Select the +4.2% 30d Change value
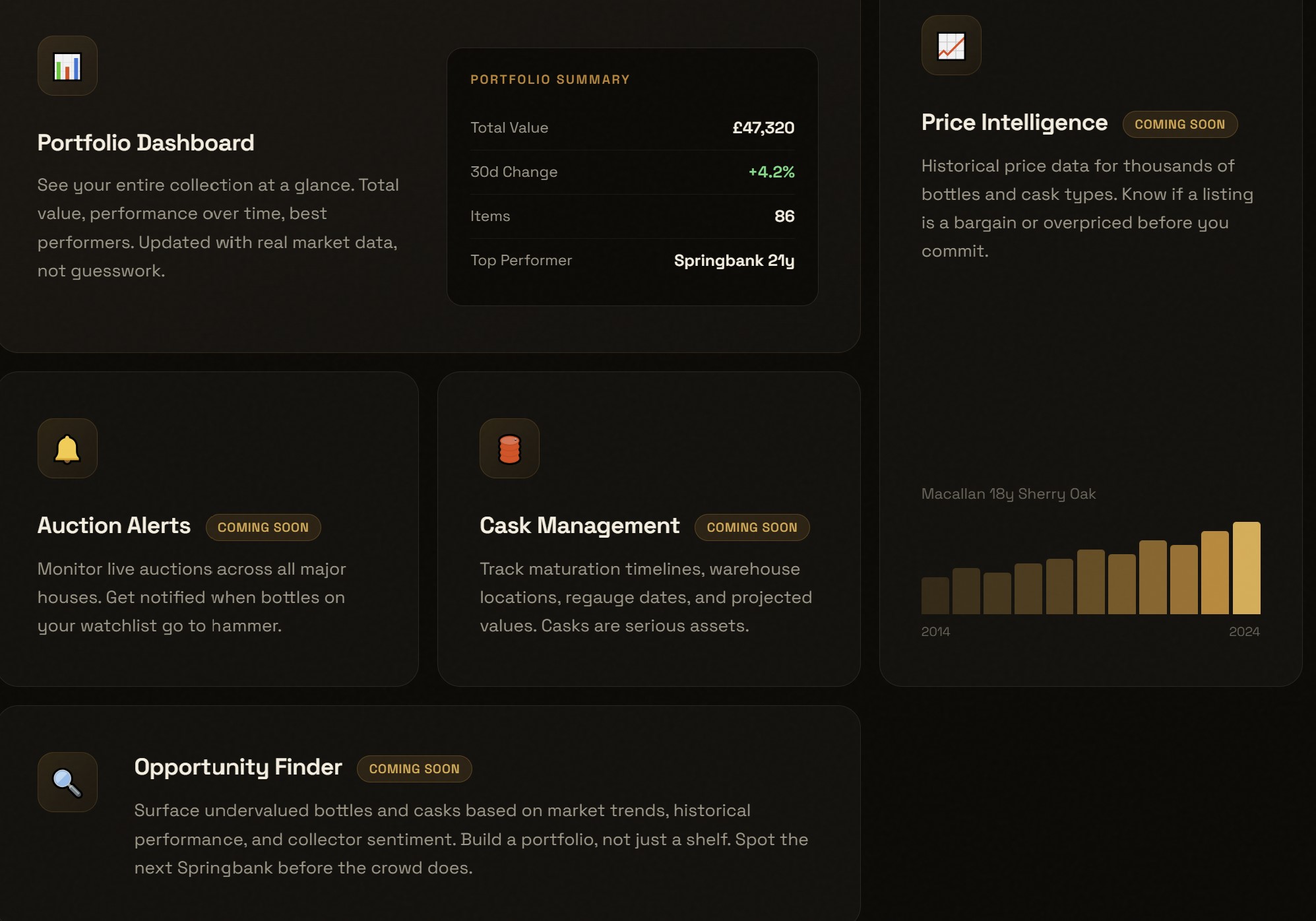The image size is (1316, 921). coord(771,172)
